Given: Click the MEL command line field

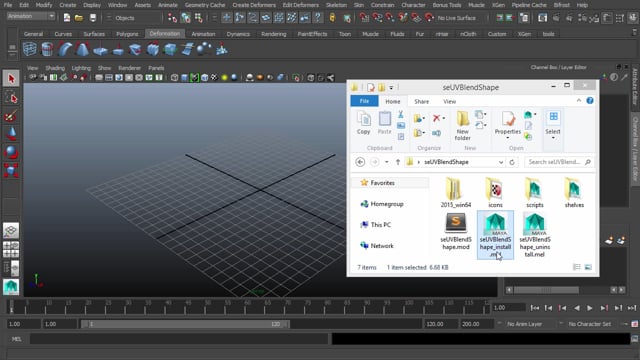Looking at the screenshot, I should pyautogui.click(x=179, y=339).
